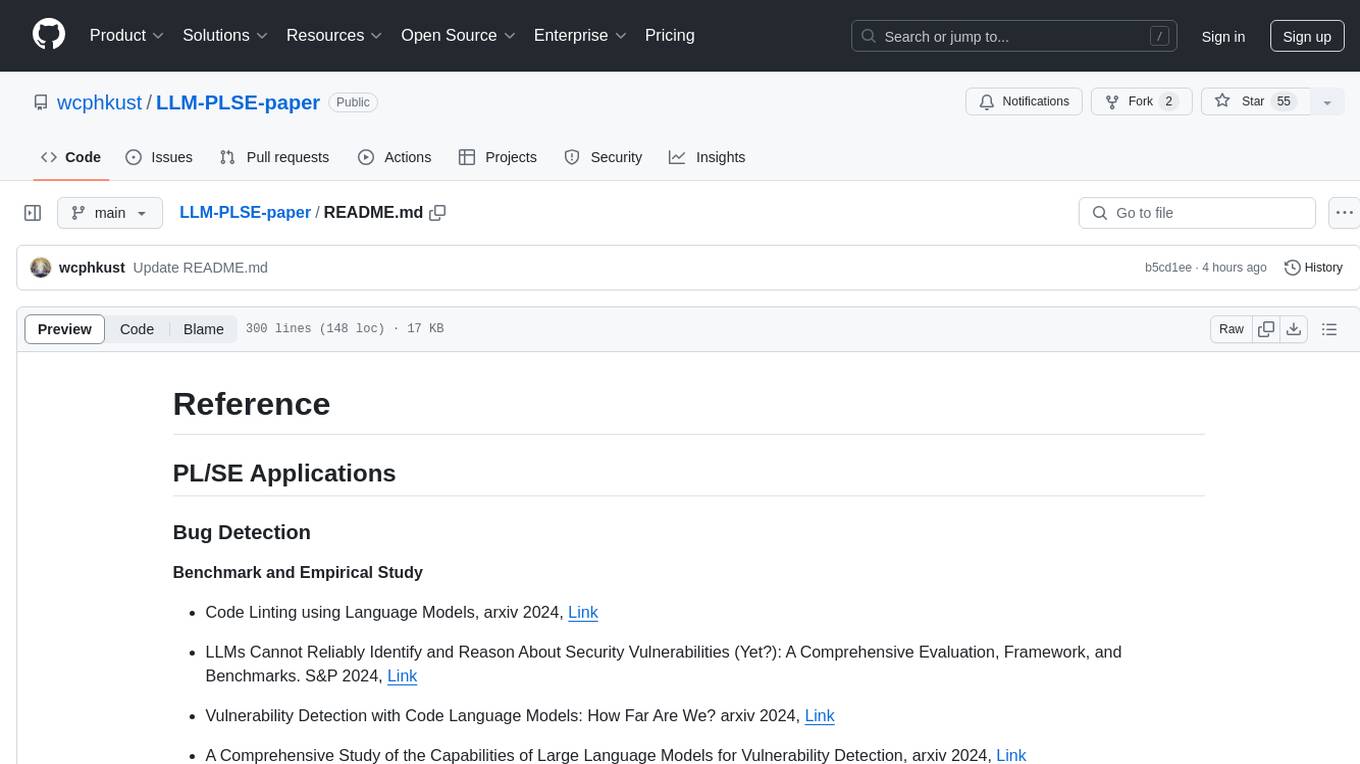
Task: Copy raw file contents
Action: pyautogui.click(x=1267, y=329)
